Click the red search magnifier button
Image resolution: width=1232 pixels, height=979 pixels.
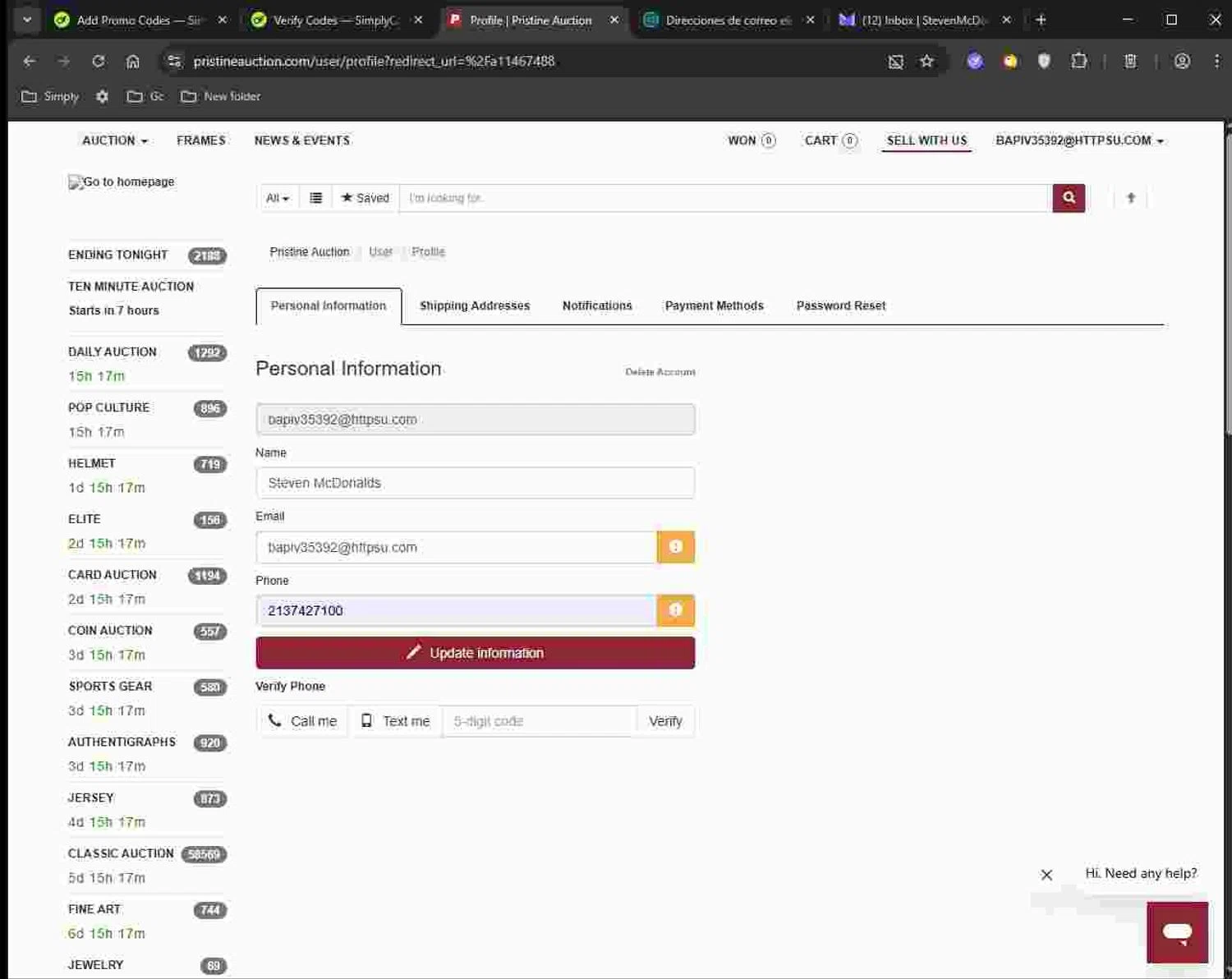tap(1069, 198)
